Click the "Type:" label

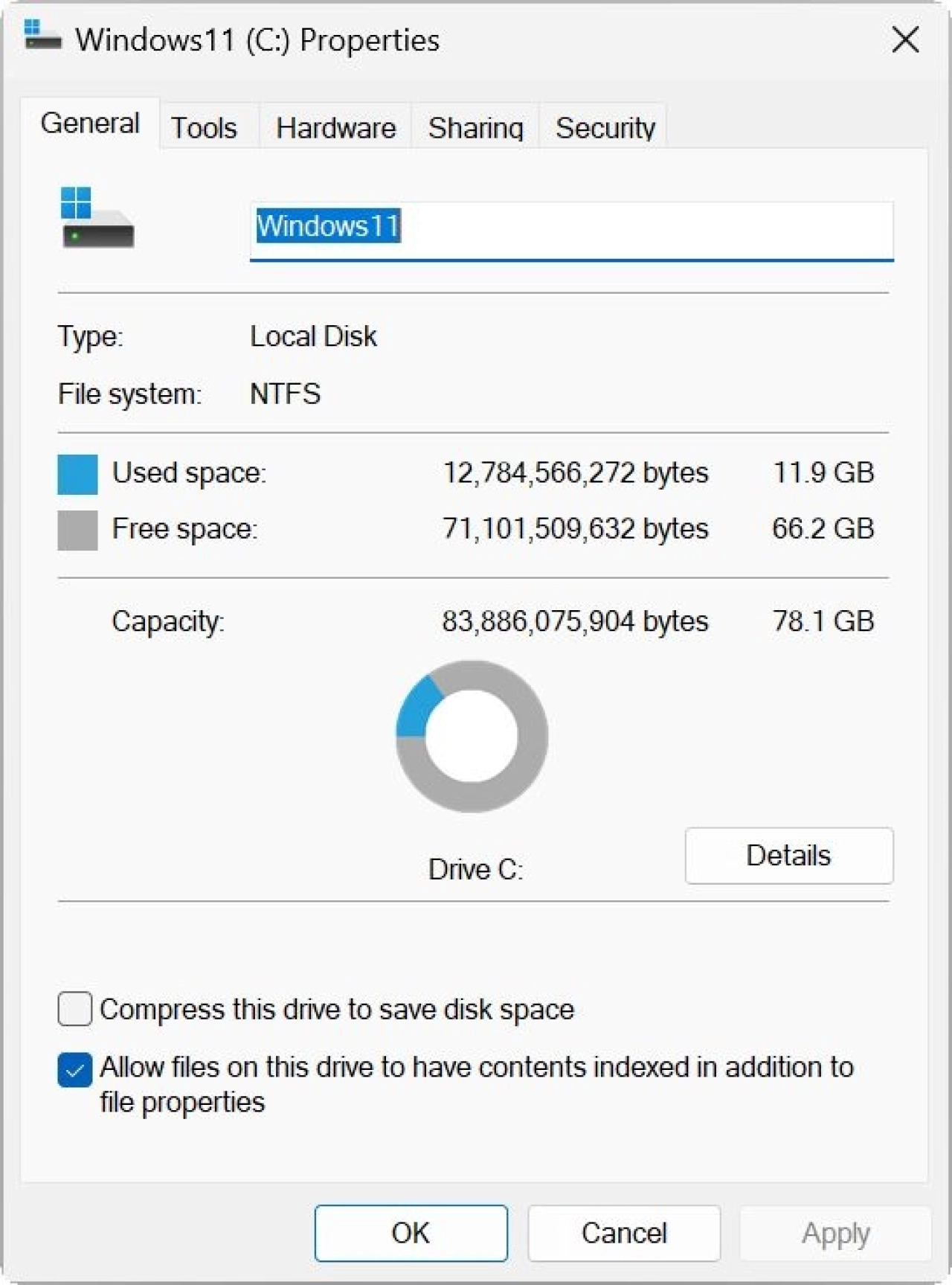[x=91, y=336]
